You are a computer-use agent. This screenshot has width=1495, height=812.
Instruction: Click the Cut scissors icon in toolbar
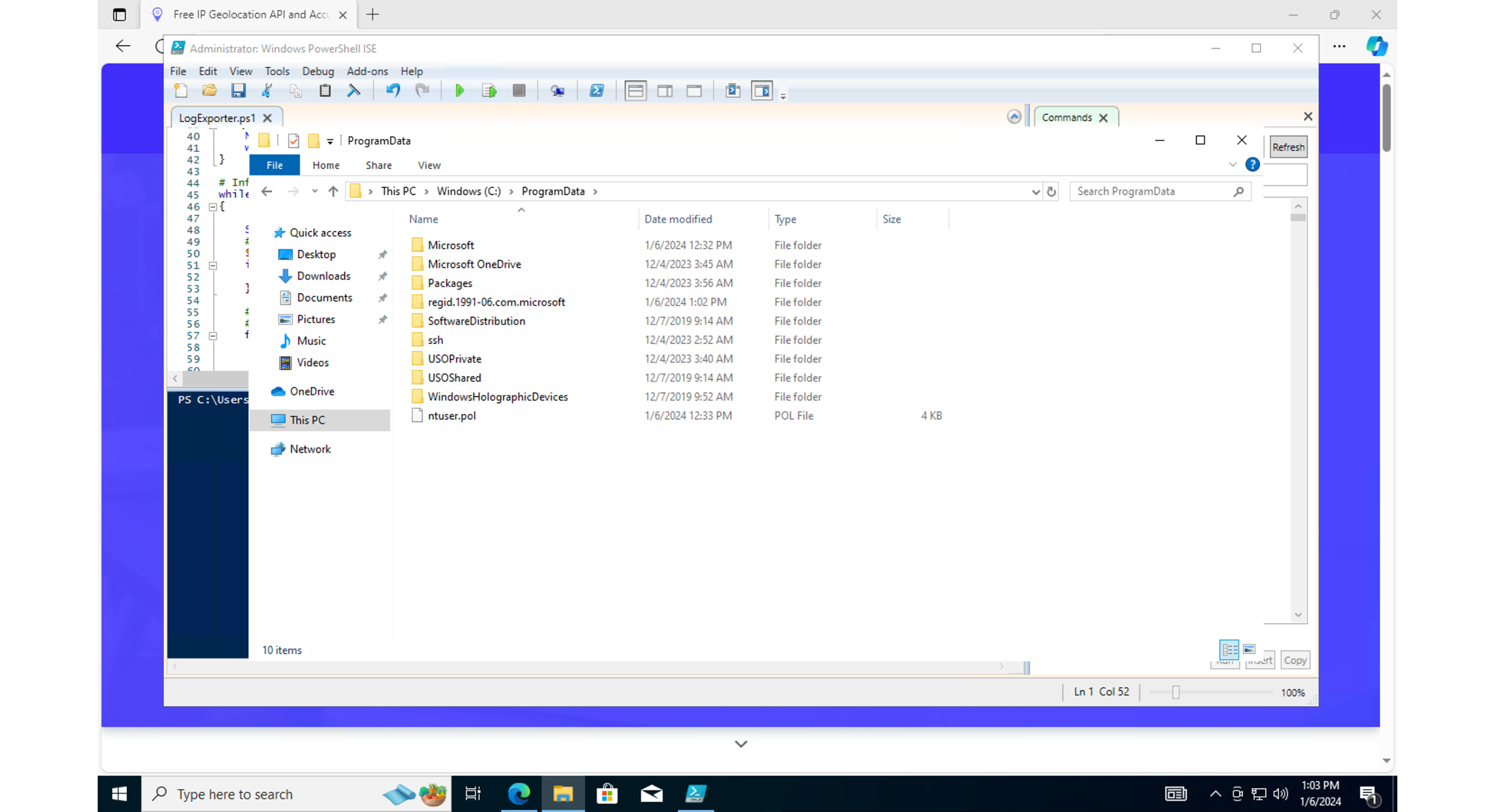(x=267, y=90)
